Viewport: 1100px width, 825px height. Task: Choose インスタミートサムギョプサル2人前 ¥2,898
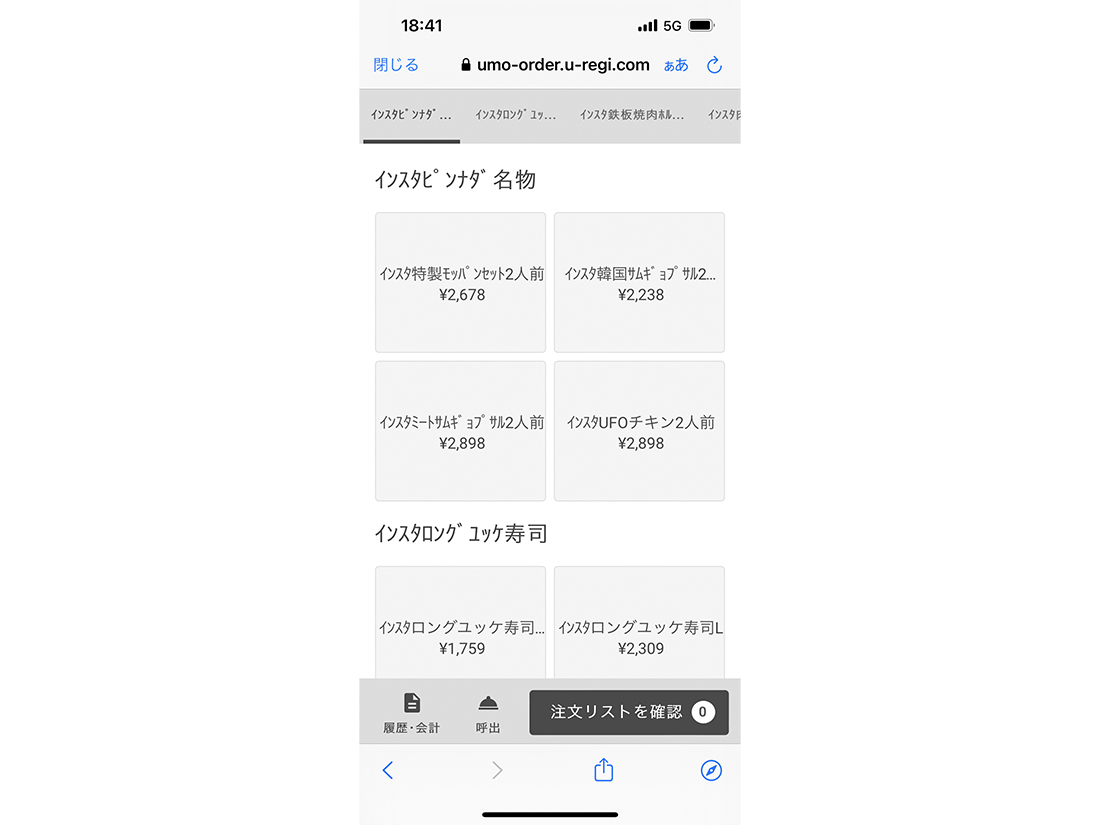460,431
